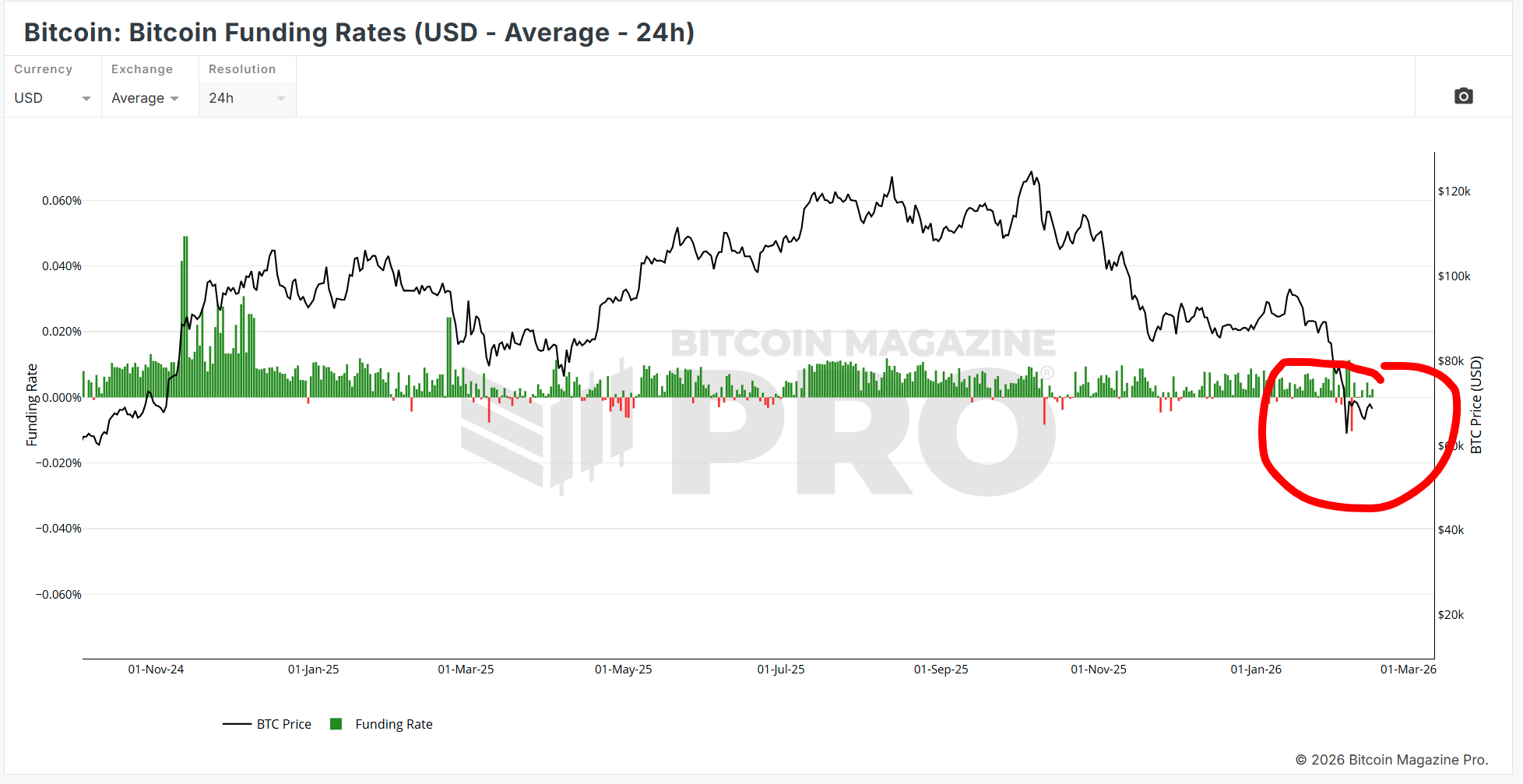The width and height of the screenshot is (1523, 784).
Task: Click the 01-Mar-26 x-axis date label
Action: tap(1408, 670)
